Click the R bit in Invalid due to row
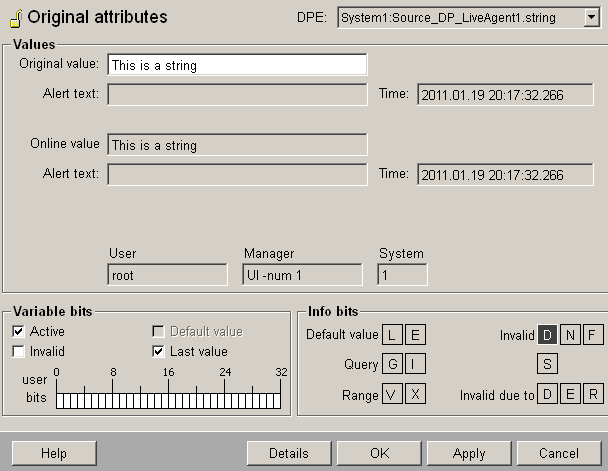The width and height of the screenshot is (608, 471). (594, 395)
